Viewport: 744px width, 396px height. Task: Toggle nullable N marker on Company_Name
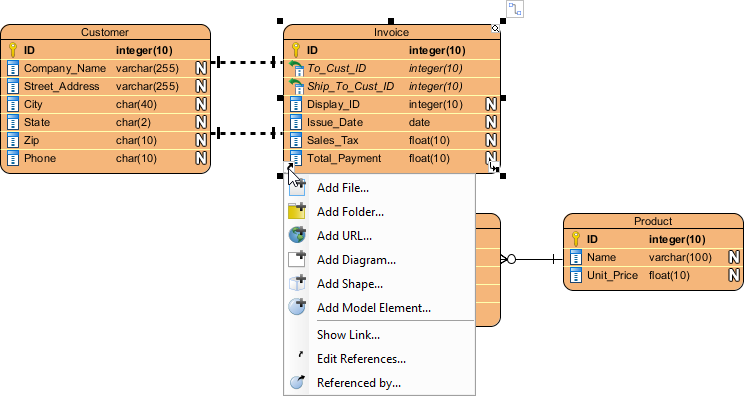click(x=201, y=68)
